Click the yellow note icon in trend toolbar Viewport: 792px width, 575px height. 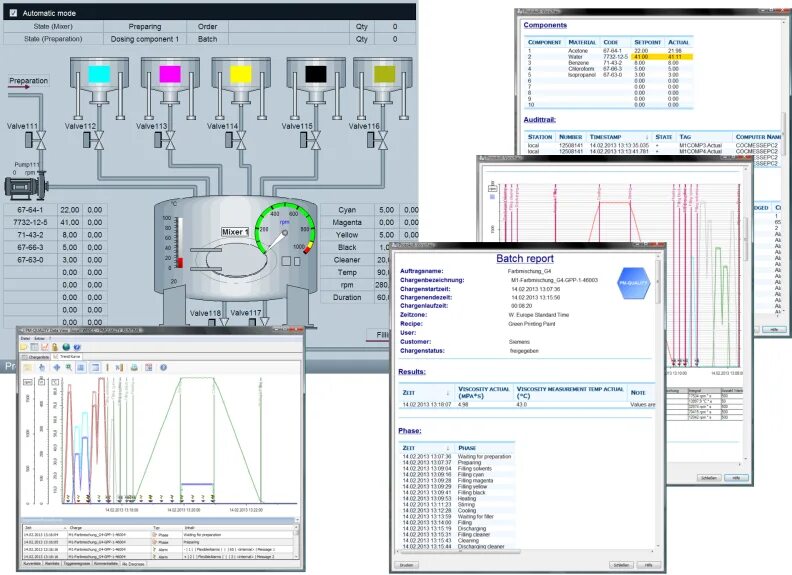(28, 368)
